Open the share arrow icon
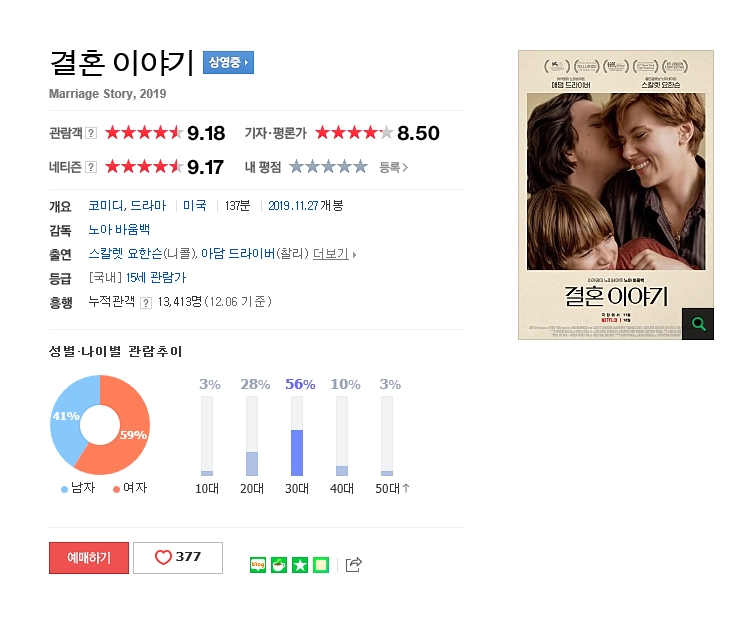752x629 pixels. [353, 564]
